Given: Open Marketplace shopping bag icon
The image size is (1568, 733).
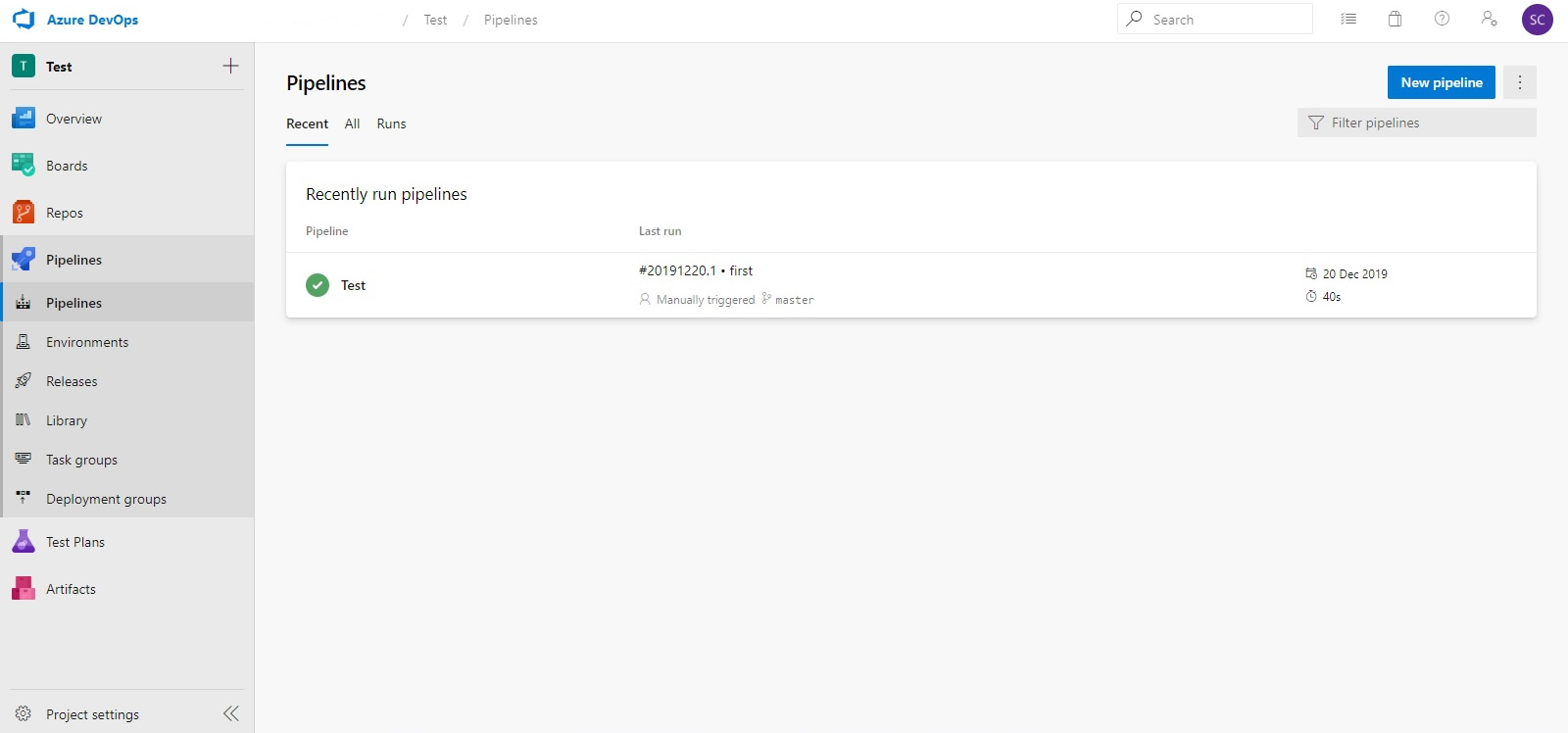Looking at the screenshot, I should [x=1395, y=19].
